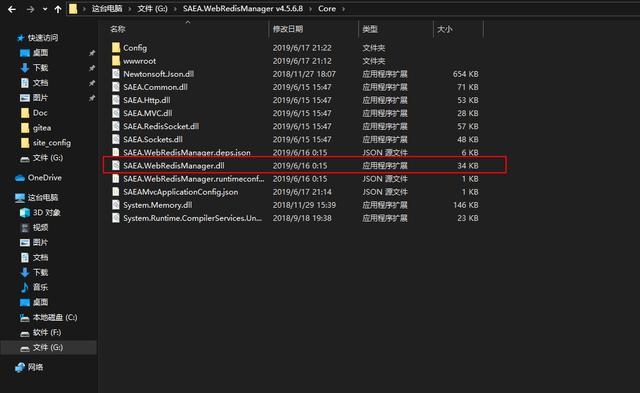Screen dimensions: 640x393
Task: Click SAEAMvcApplicationConfig.json file icon
Action: (116, 192)
